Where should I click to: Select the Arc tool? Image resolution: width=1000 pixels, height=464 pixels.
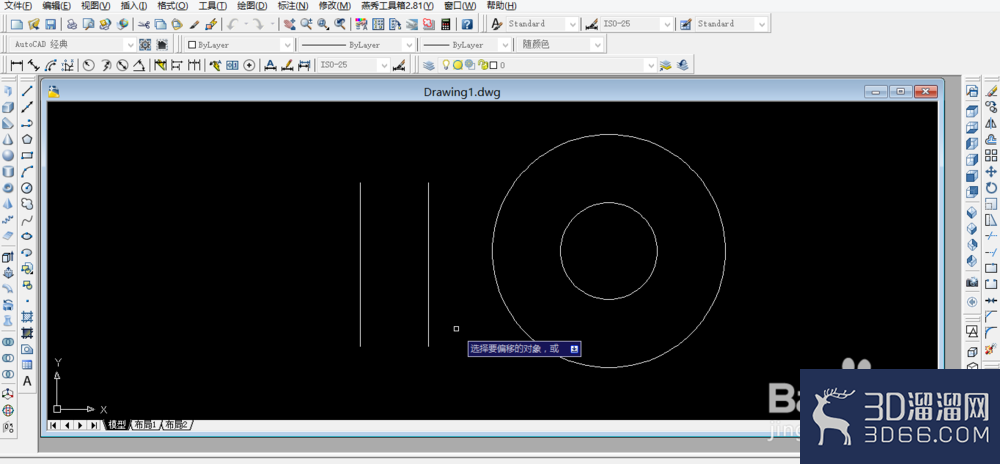point(27,171)
